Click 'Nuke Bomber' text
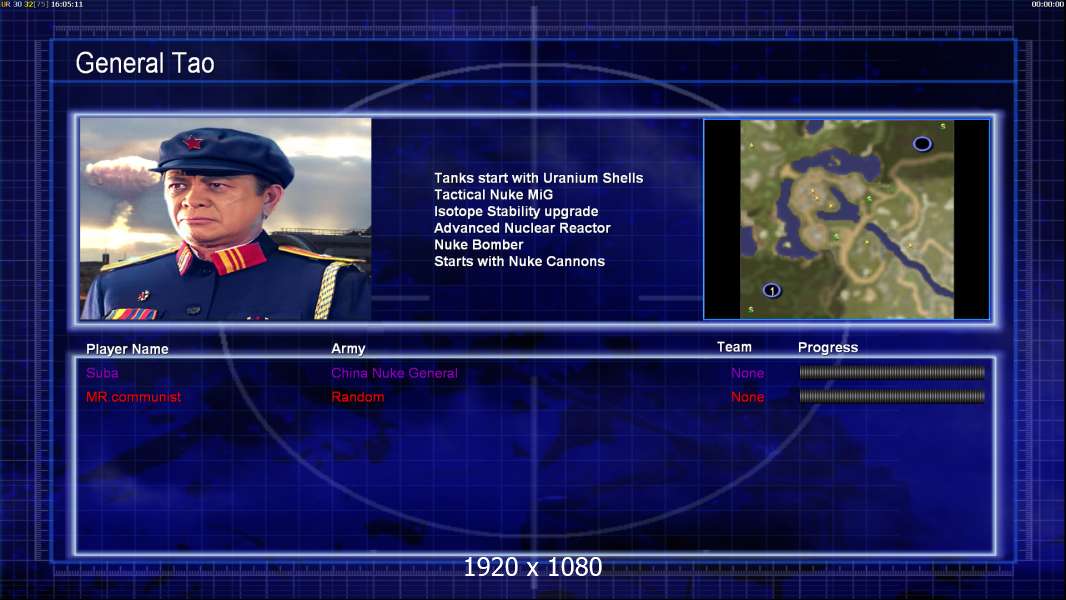 pos(479,245)
